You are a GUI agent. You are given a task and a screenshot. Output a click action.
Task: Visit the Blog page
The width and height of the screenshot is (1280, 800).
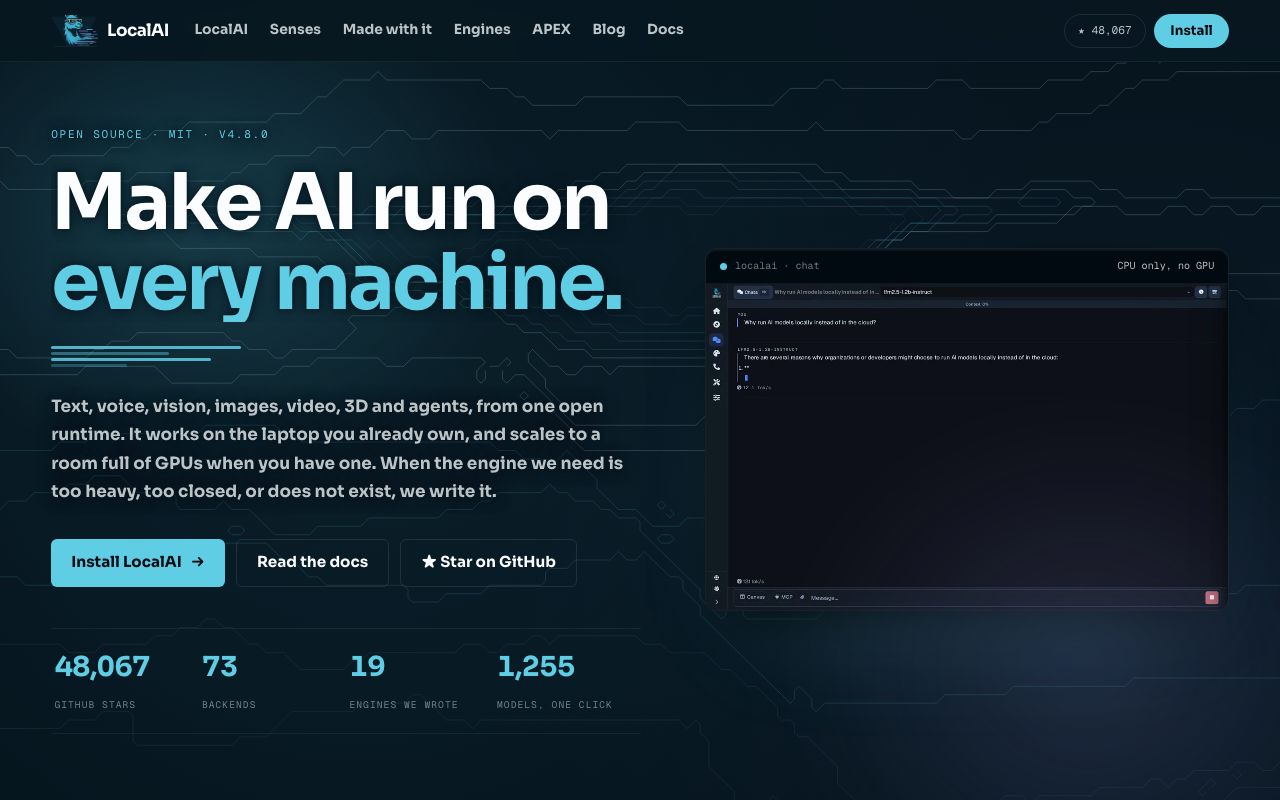[609, 30]
